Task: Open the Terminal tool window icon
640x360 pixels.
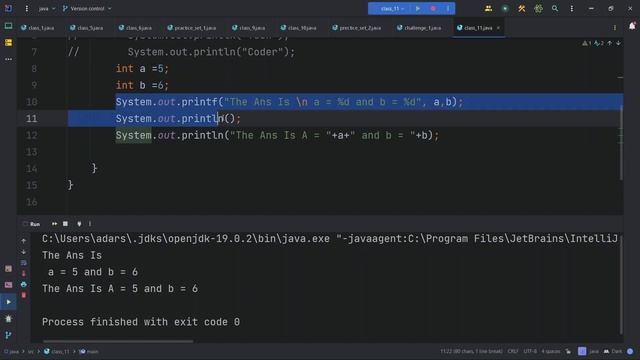Action: (x=8, y=285)
